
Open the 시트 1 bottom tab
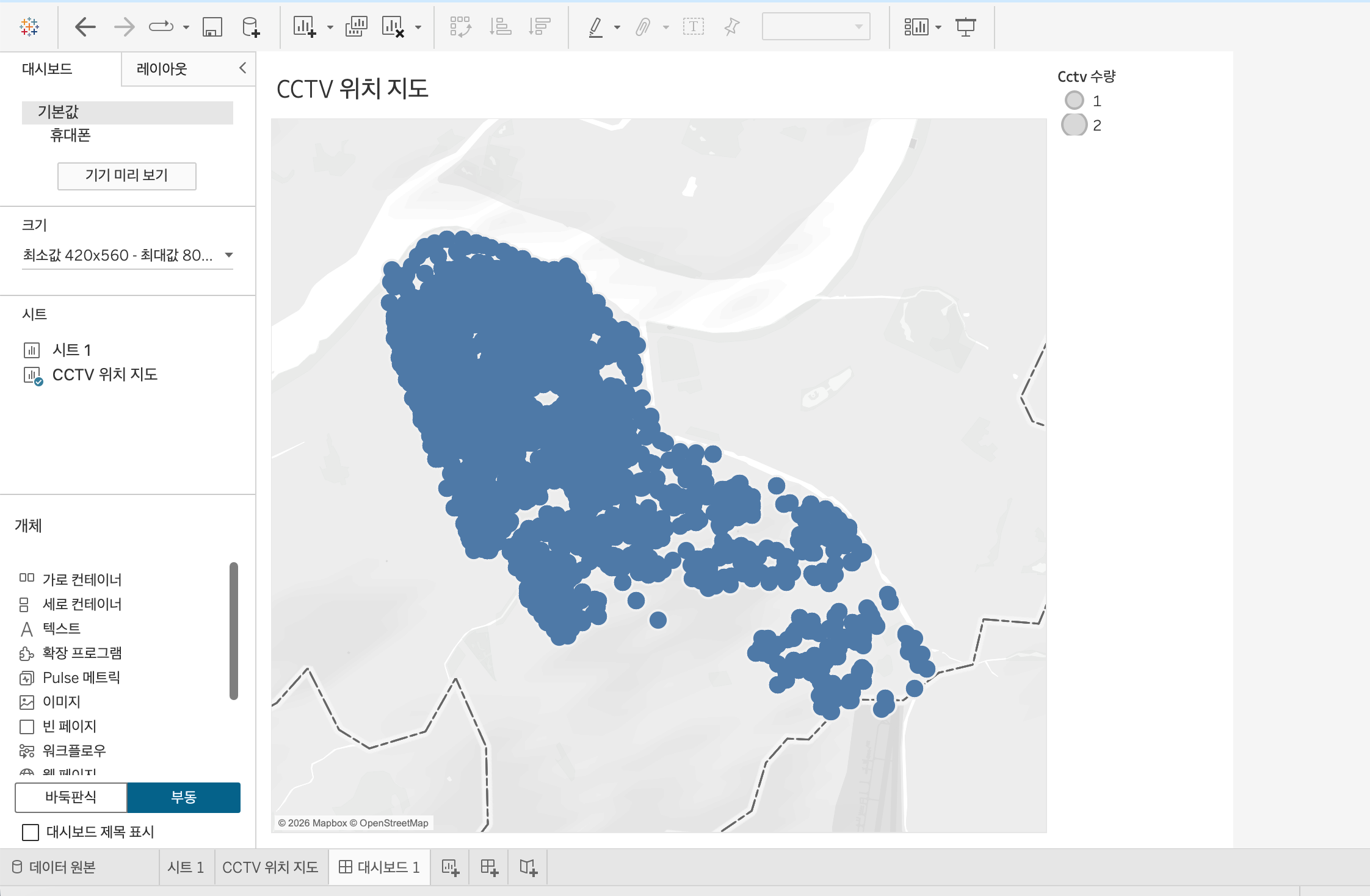[x=186, y=867]
